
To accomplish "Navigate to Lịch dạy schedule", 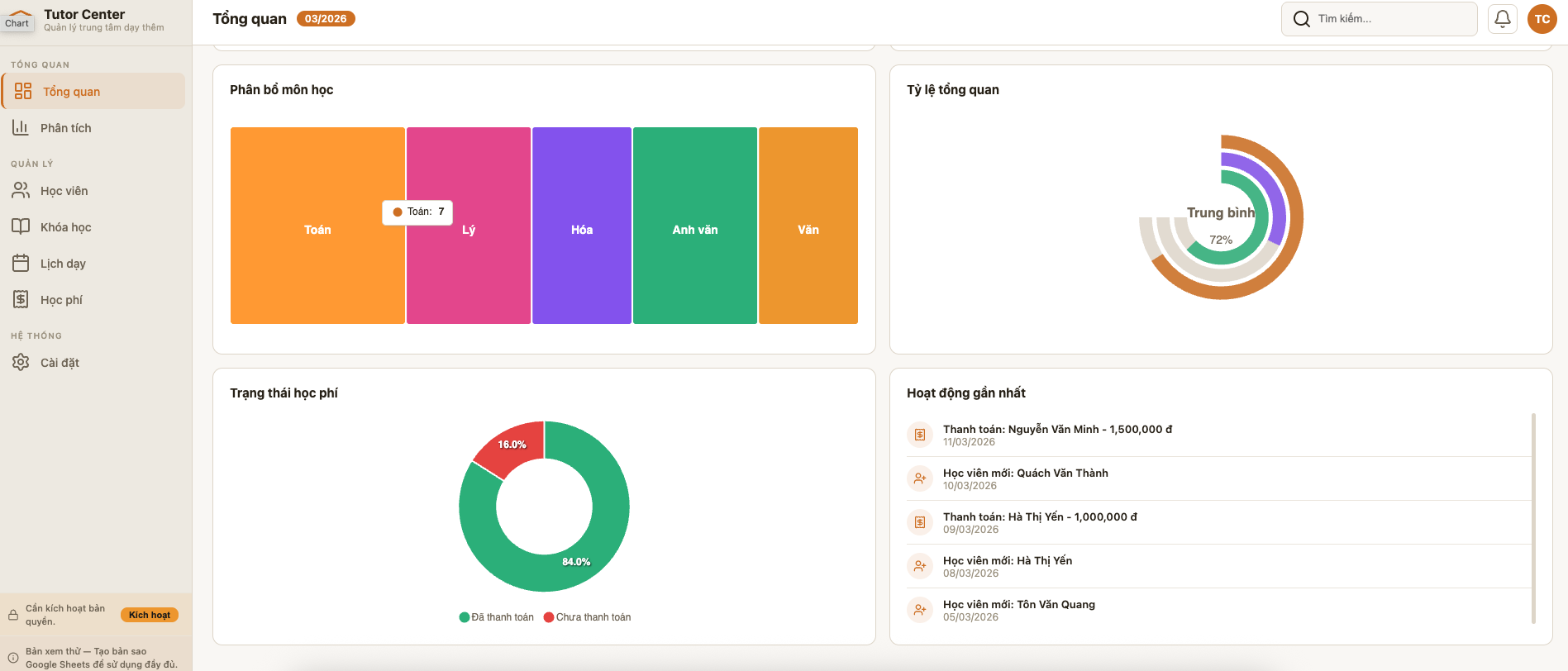I will click(63, 264).
